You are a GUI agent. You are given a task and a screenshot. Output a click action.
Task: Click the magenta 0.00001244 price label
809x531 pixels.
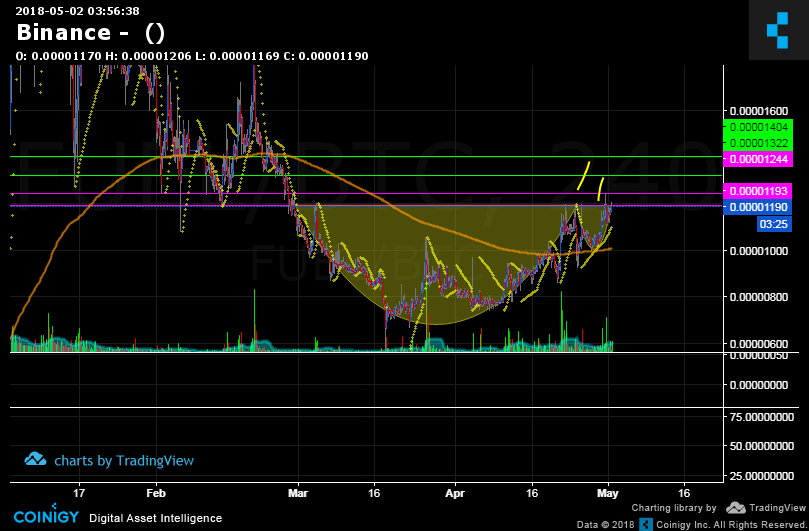(759, 159)
